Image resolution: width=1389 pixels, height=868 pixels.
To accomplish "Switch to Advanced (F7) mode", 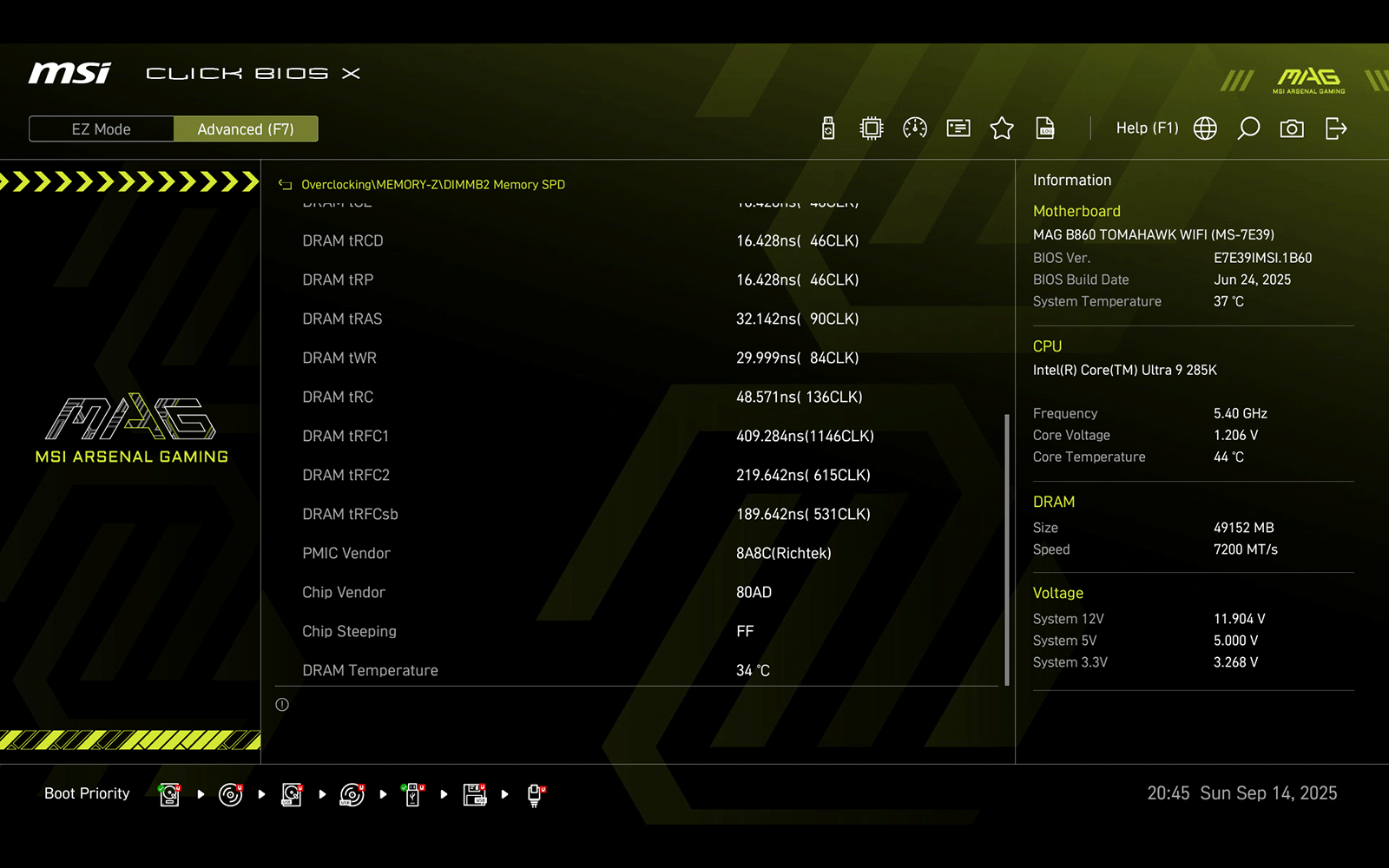I will click(x=246, y=129).
